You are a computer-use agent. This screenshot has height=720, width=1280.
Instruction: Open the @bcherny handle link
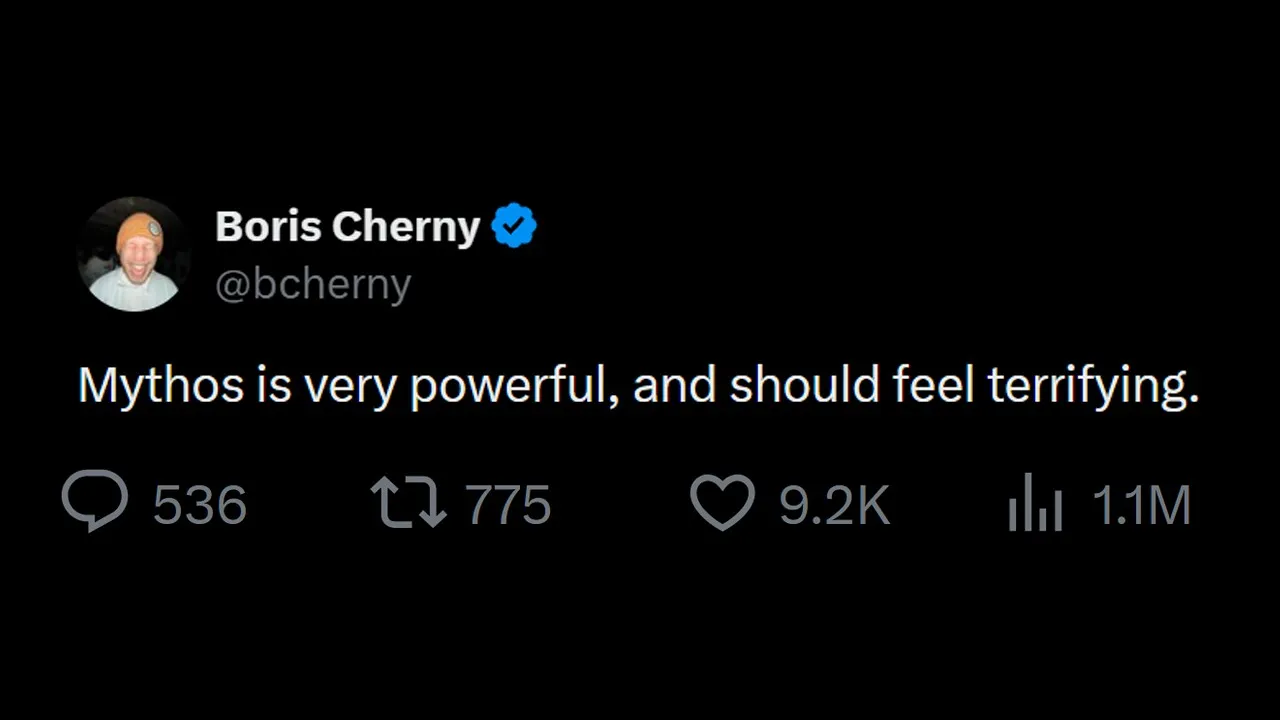point(312,285)
